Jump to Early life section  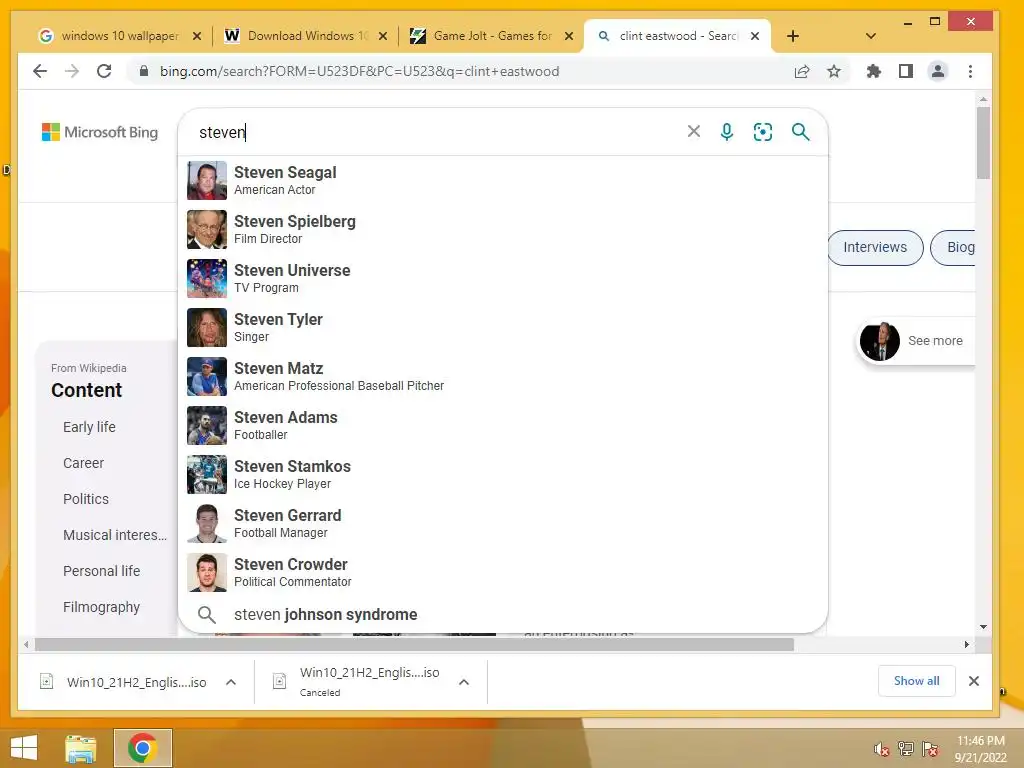click(89, 427)
